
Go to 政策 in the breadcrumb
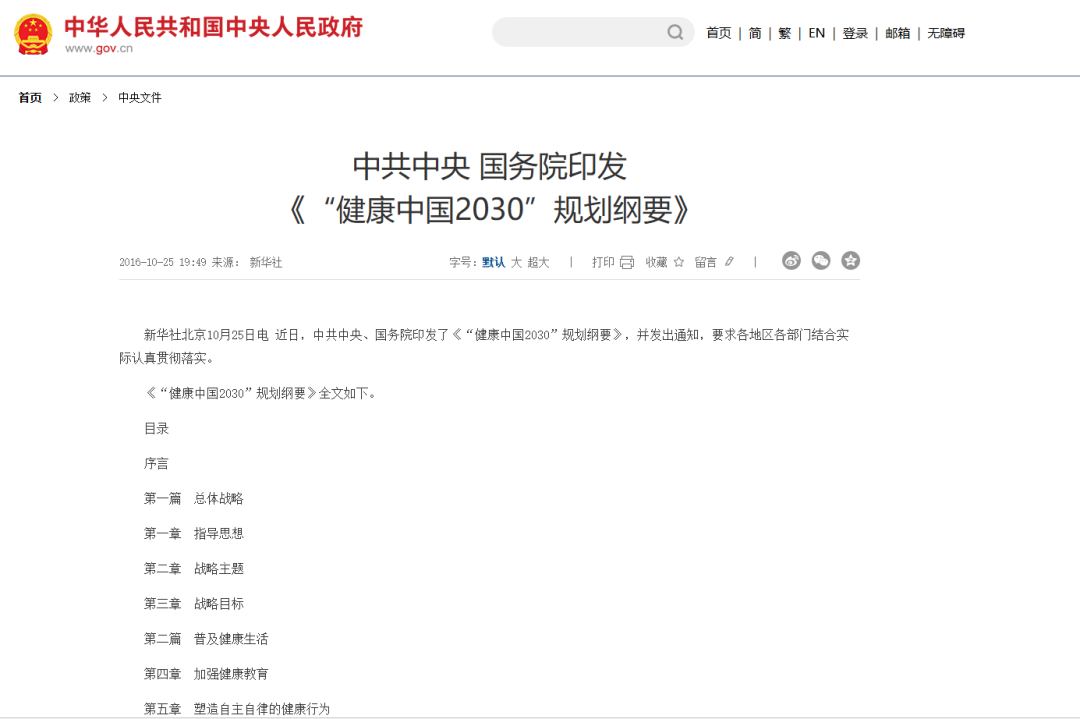(x=80, y=98)
